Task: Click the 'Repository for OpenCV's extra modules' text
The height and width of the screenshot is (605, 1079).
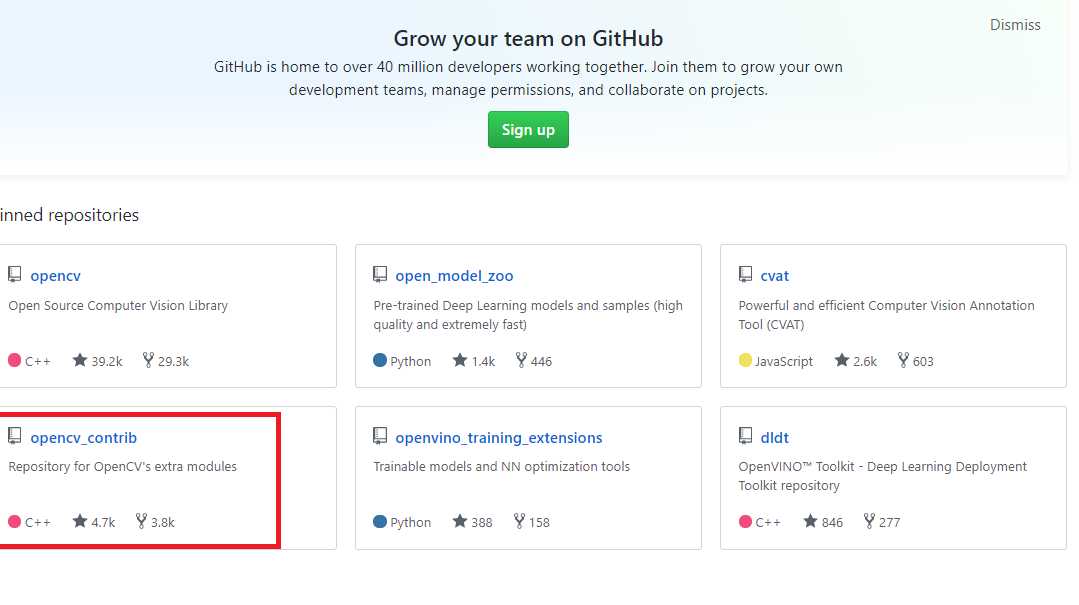Action: pos(122,467)
